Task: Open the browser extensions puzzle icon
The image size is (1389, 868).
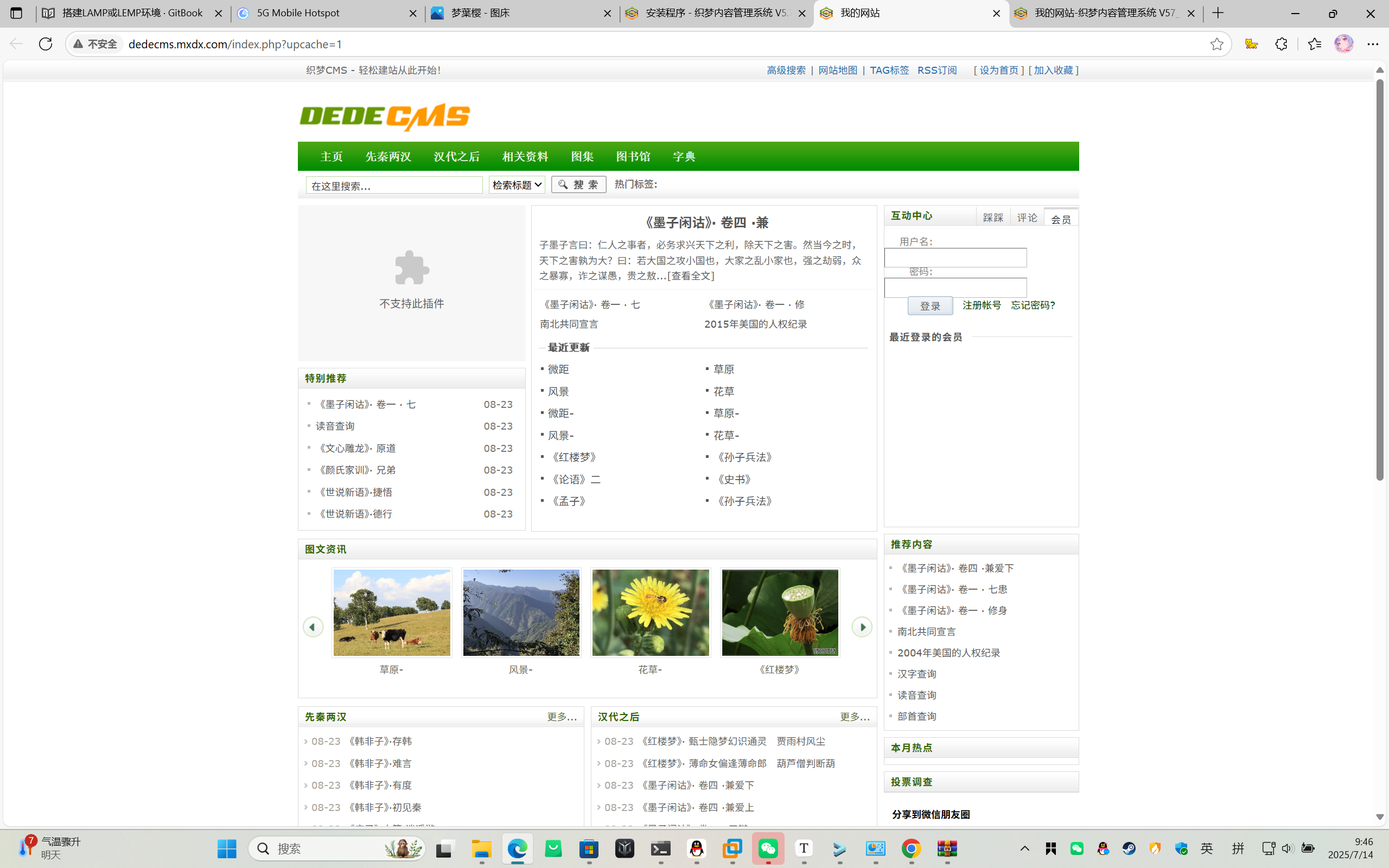Action: [x=1281, y=44]
